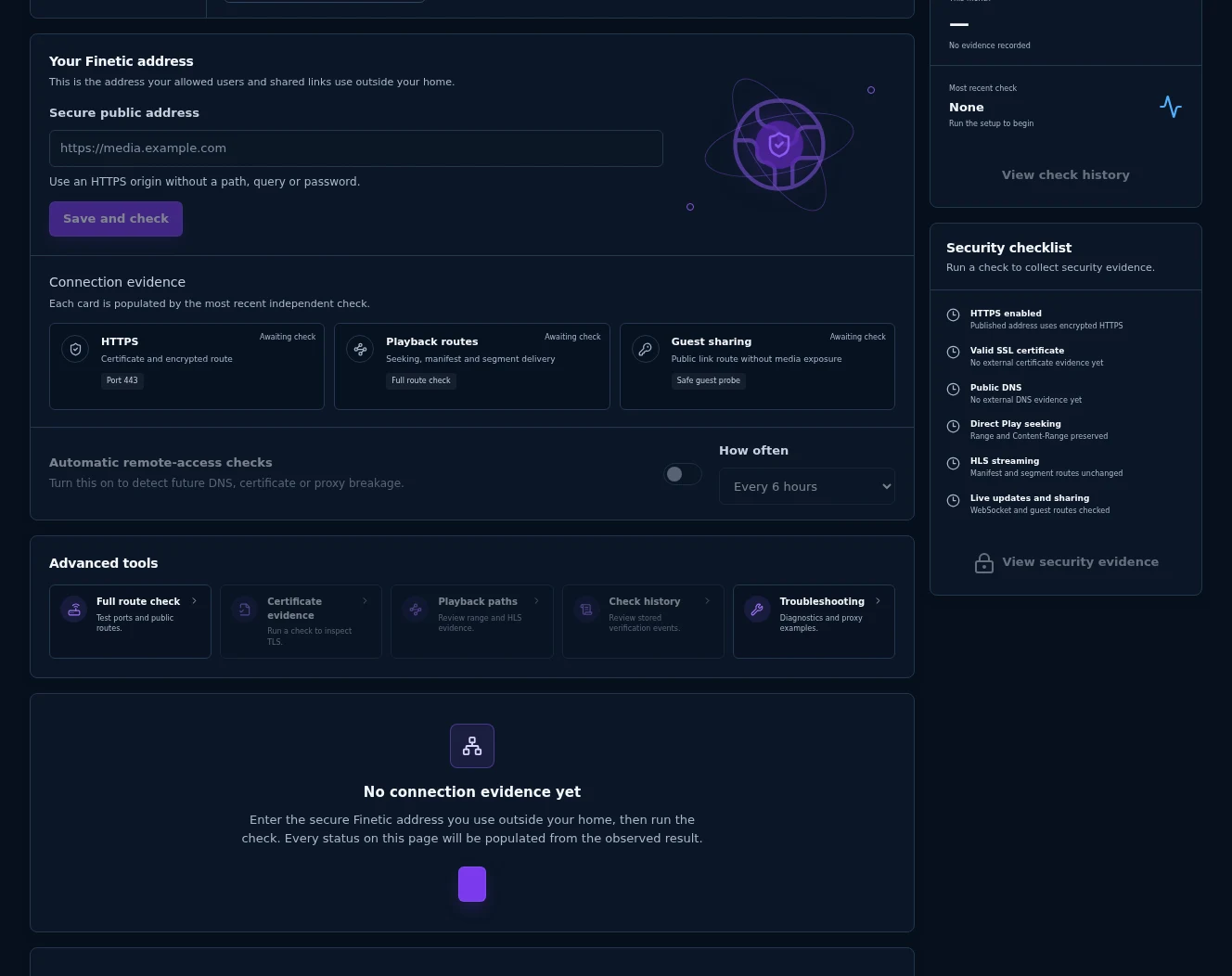1232x976 pixels.
Task: Focus the Secure public address input field
Action: coord(356,148)
